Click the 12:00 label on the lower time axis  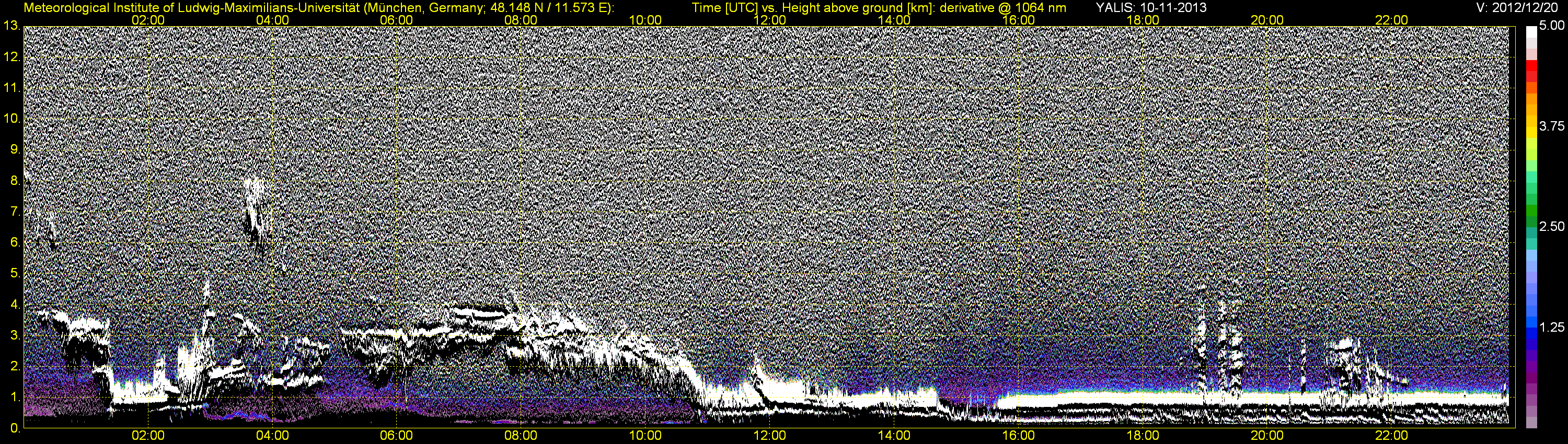(770, 436)
